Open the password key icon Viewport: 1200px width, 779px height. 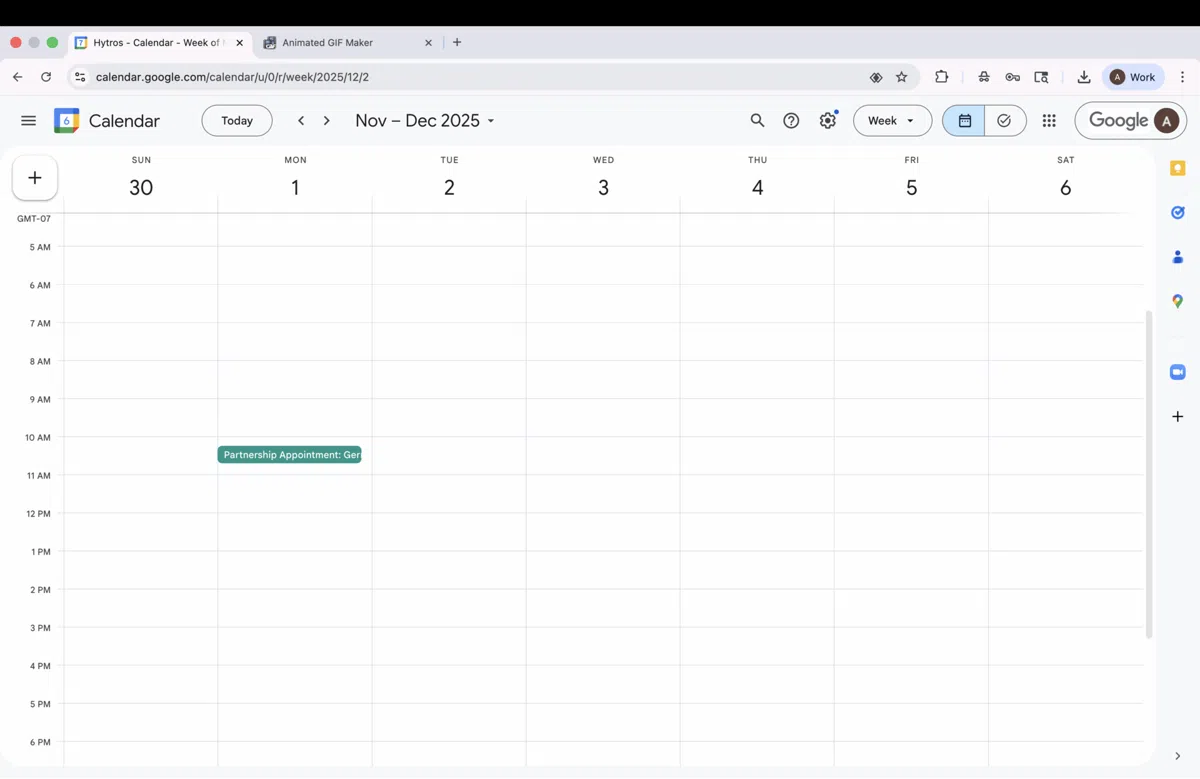(x=1012, y=77)
